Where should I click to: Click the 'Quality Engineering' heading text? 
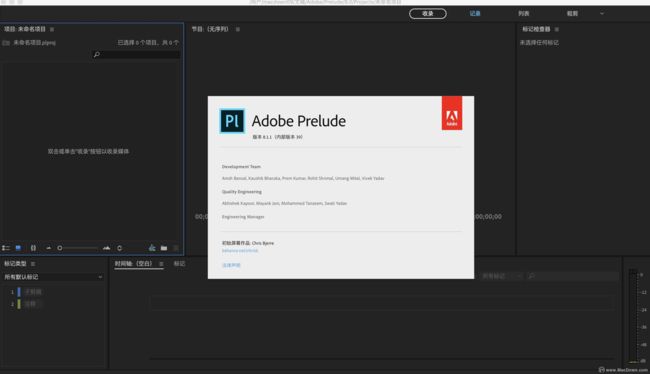pyautogui.click(x=242, y=192)
